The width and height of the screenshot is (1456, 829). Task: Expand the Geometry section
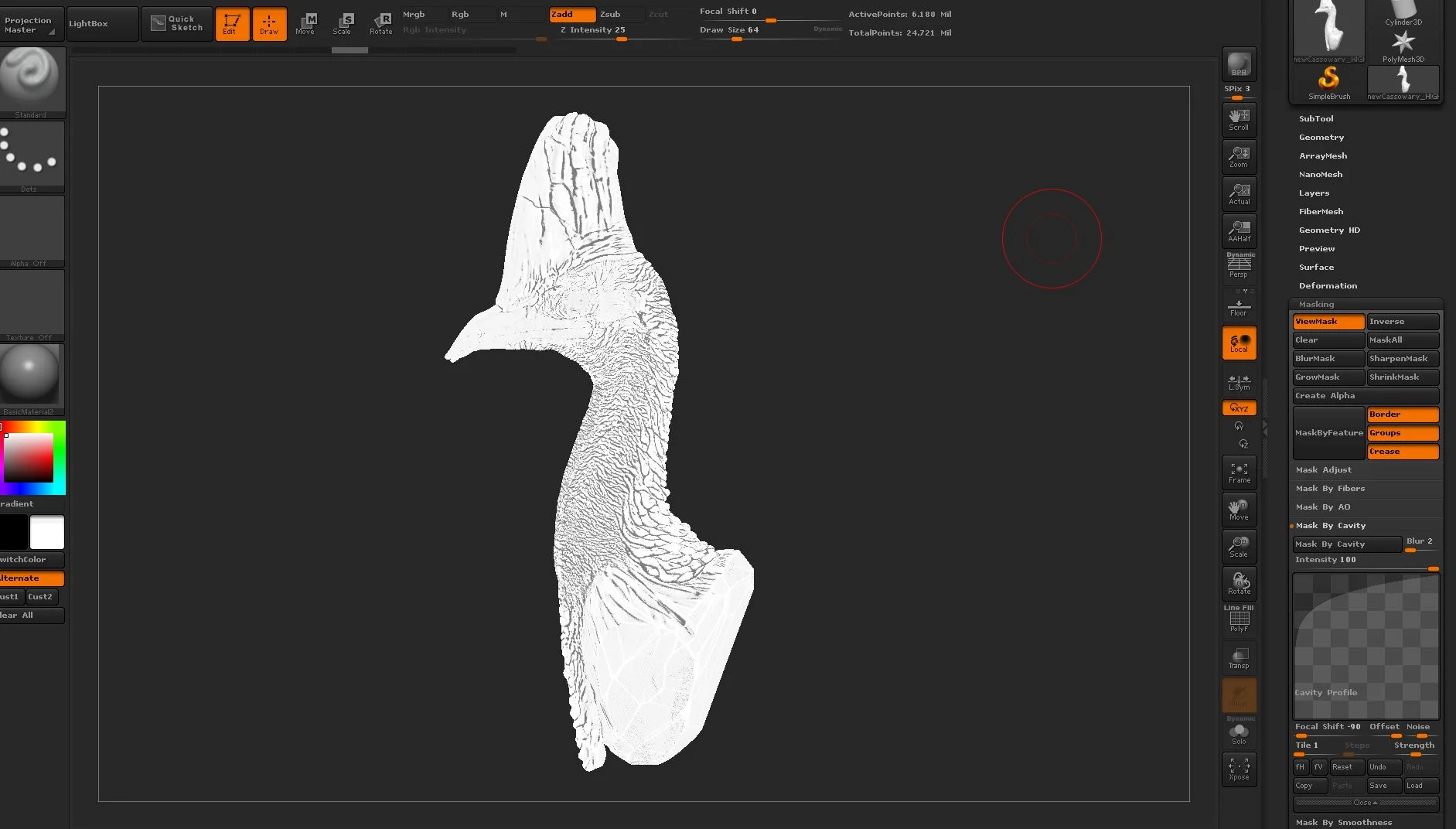(1321, 138)
